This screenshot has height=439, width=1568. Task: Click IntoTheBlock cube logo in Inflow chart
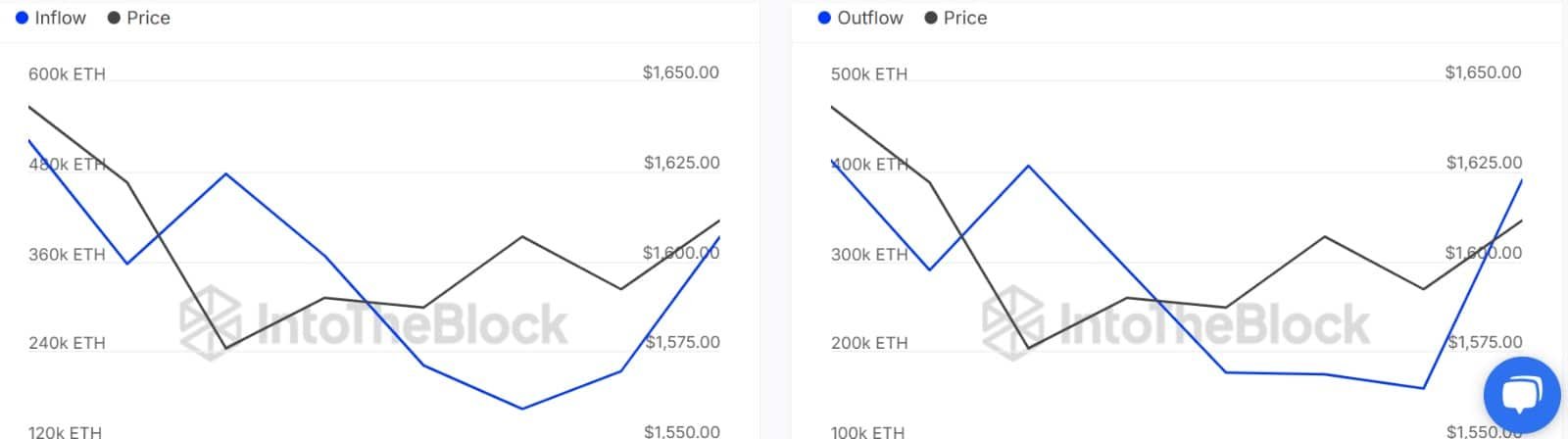point(211,322)
